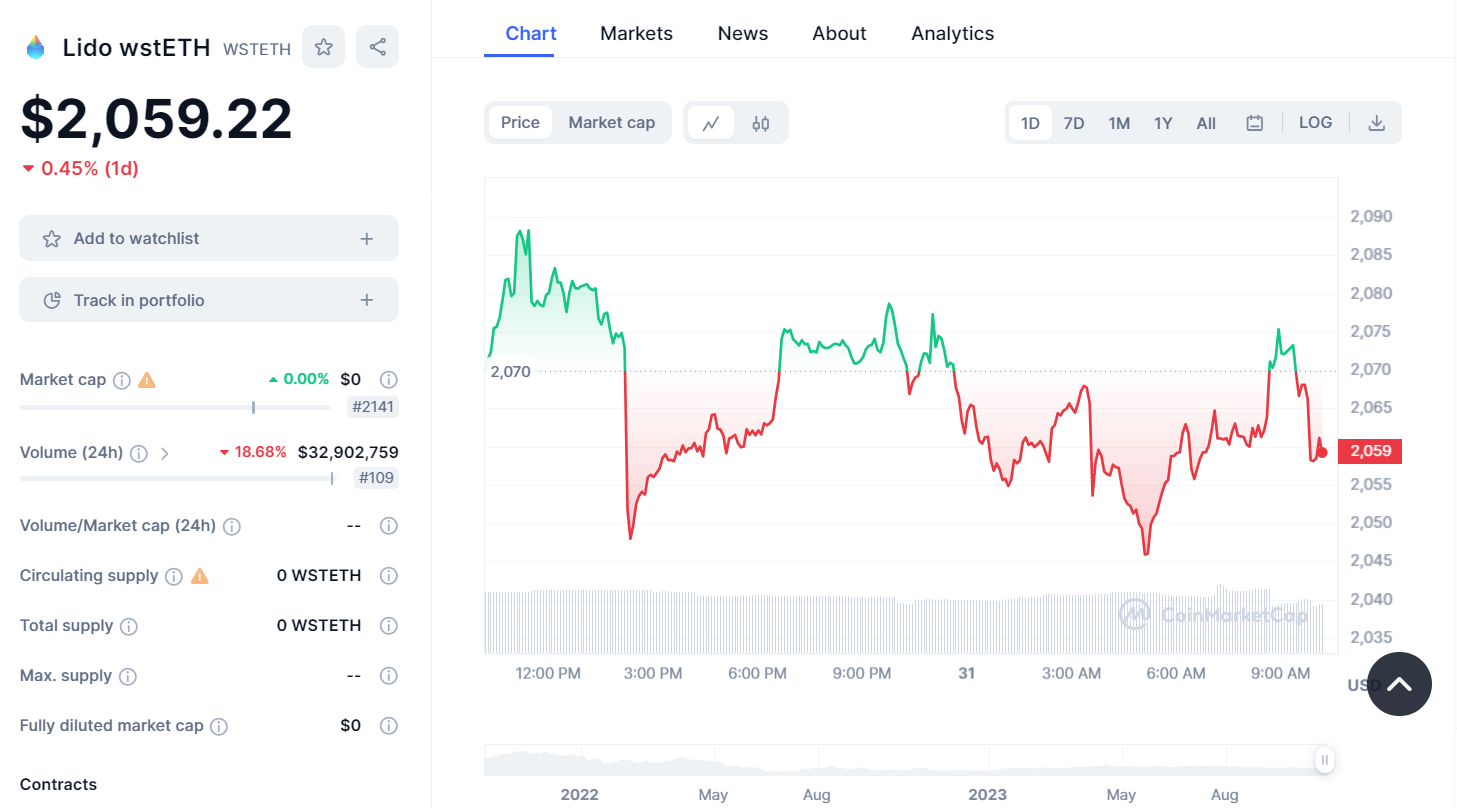The height and width of the screenshot is (808, 1457).
Task: Click info icon next to Market cap label
Action: click(122, 380)
